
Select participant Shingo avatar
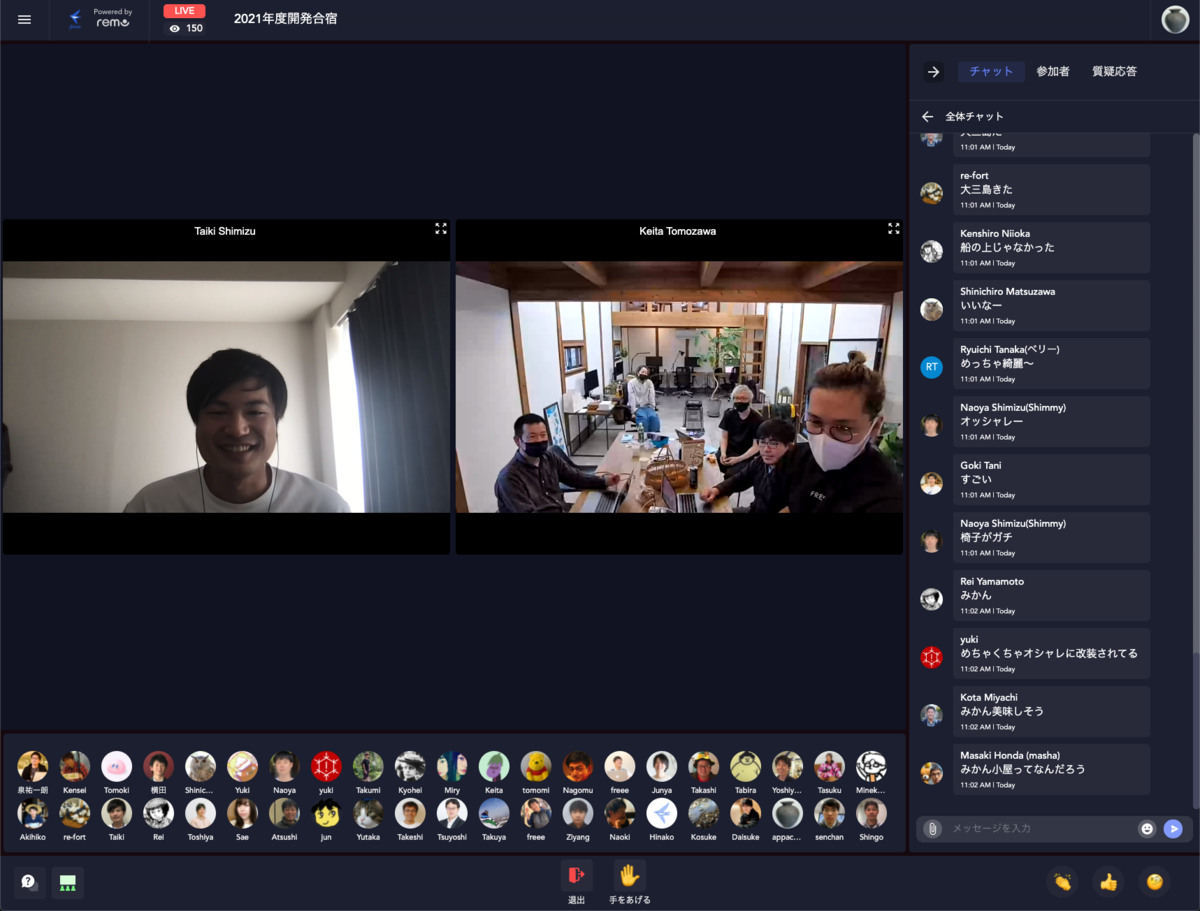(871, 813)
